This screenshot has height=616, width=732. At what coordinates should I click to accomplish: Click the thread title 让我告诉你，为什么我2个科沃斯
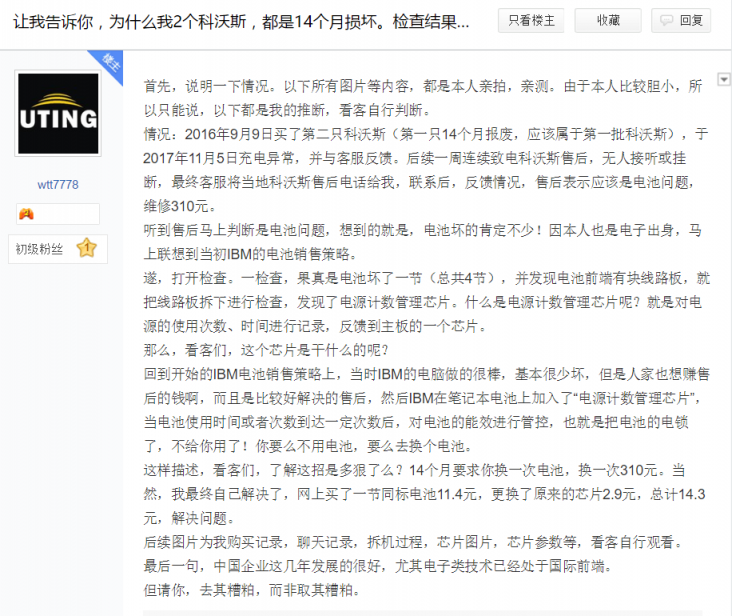130,21
